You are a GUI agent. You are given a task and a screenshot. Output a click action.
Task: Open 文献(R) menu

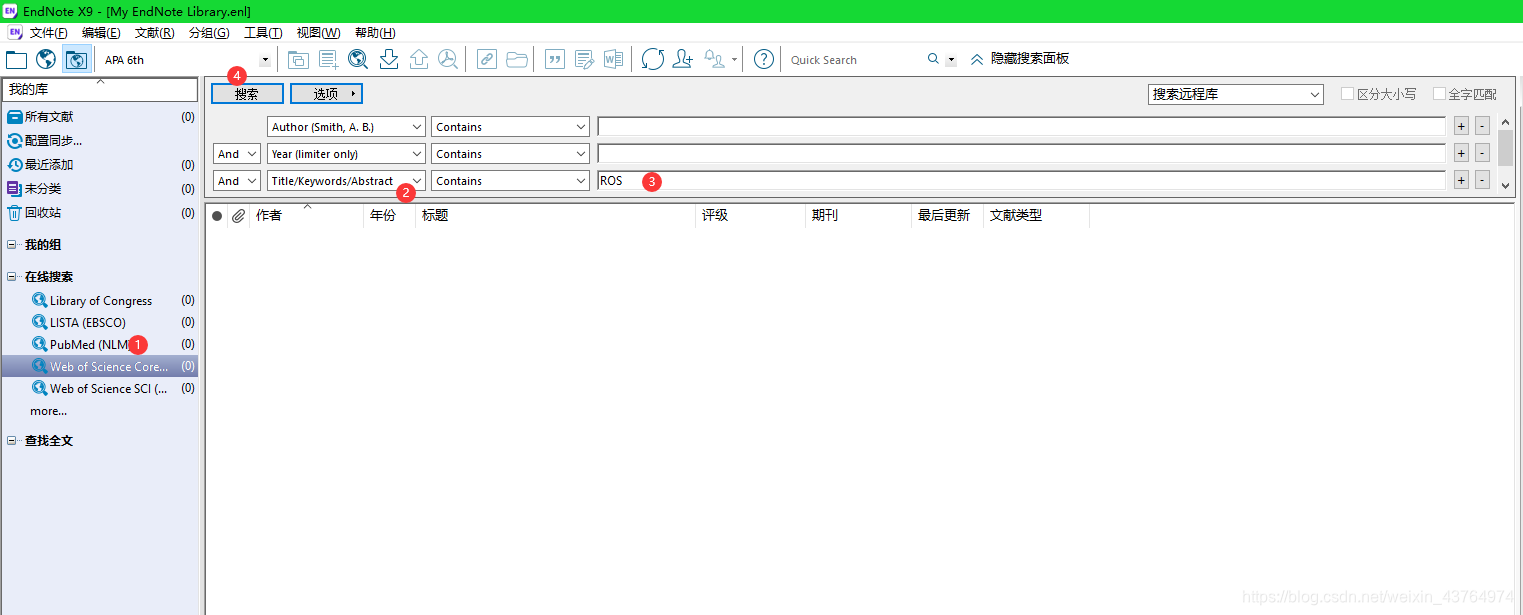[x=154, y=33]
